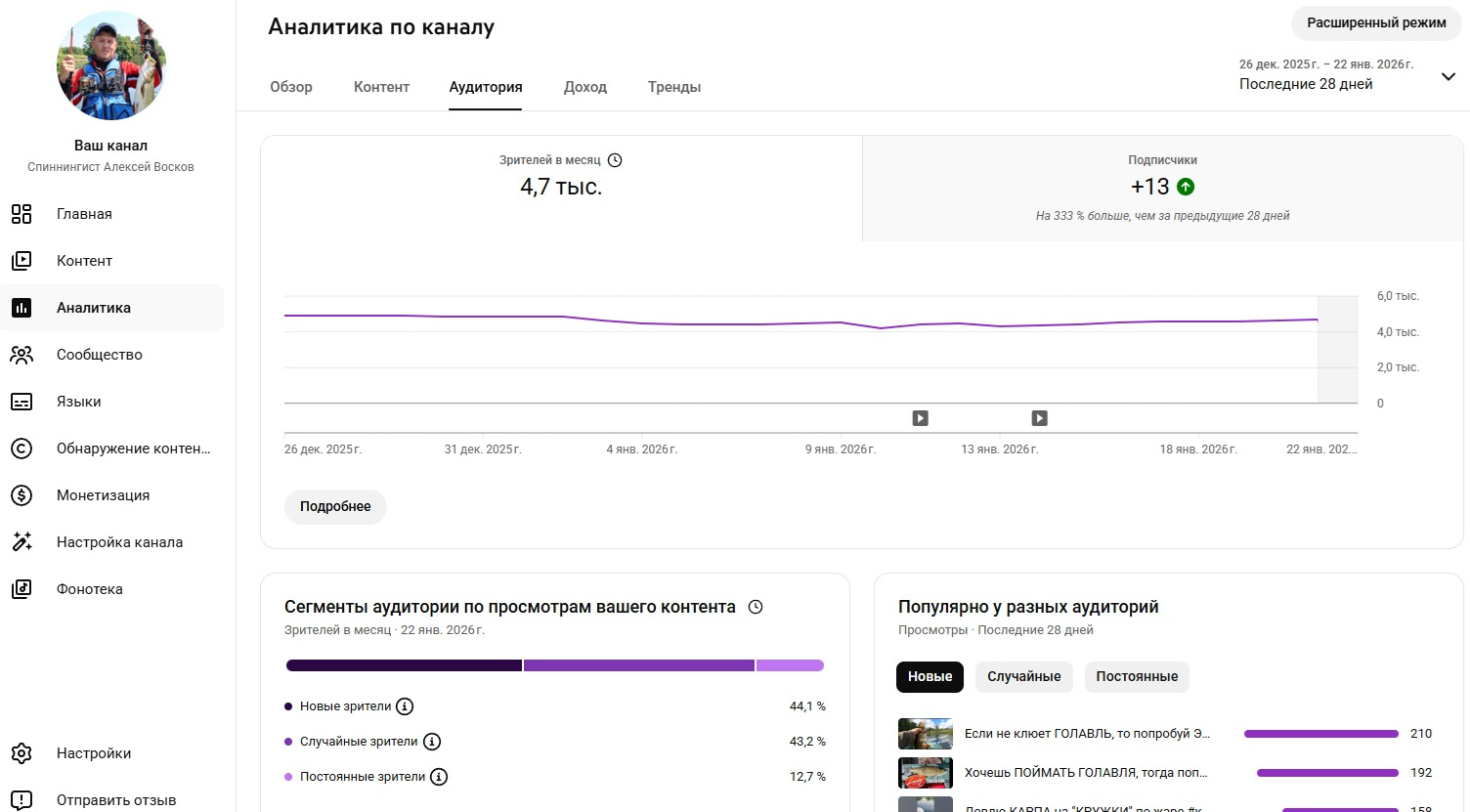
Task: Open the Монетизация dollar icon
Action: pyautogui.click(x=22, y=495)
